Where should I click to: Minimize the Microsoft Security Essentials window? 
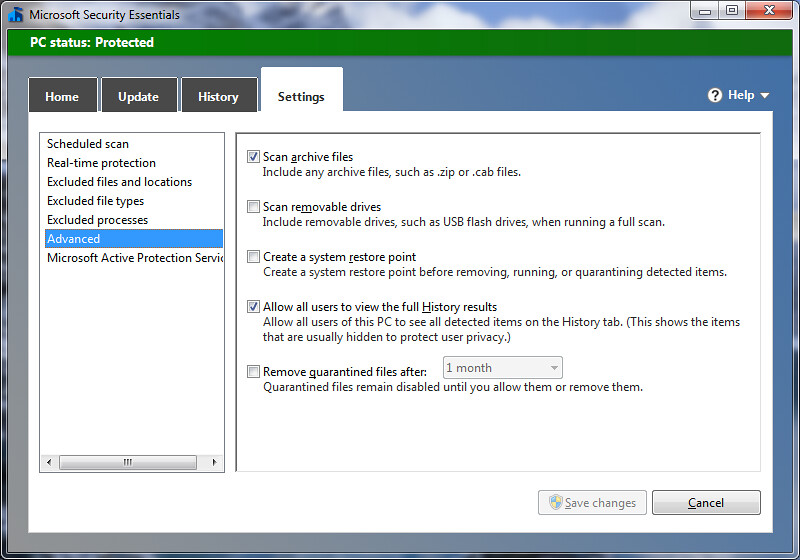coord(705,11)
